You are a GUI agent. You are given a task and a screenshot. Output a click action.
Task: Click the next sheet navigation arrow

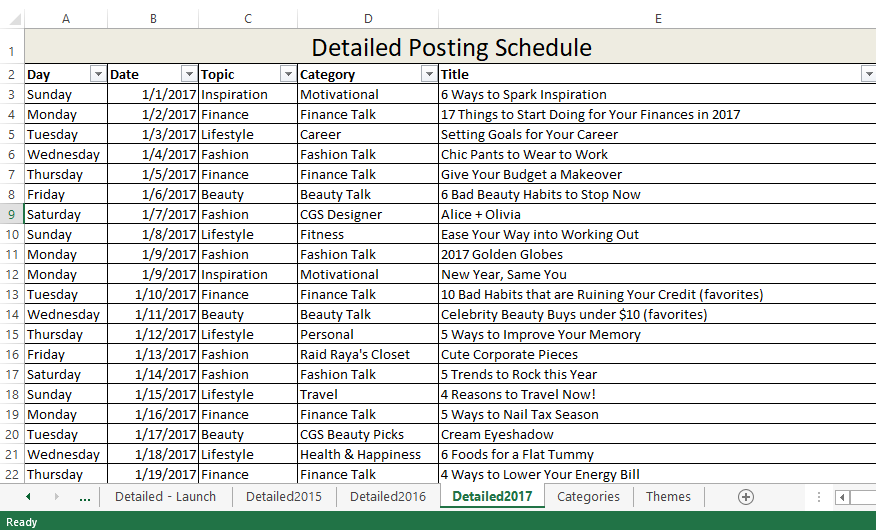(x=57, y=496)
